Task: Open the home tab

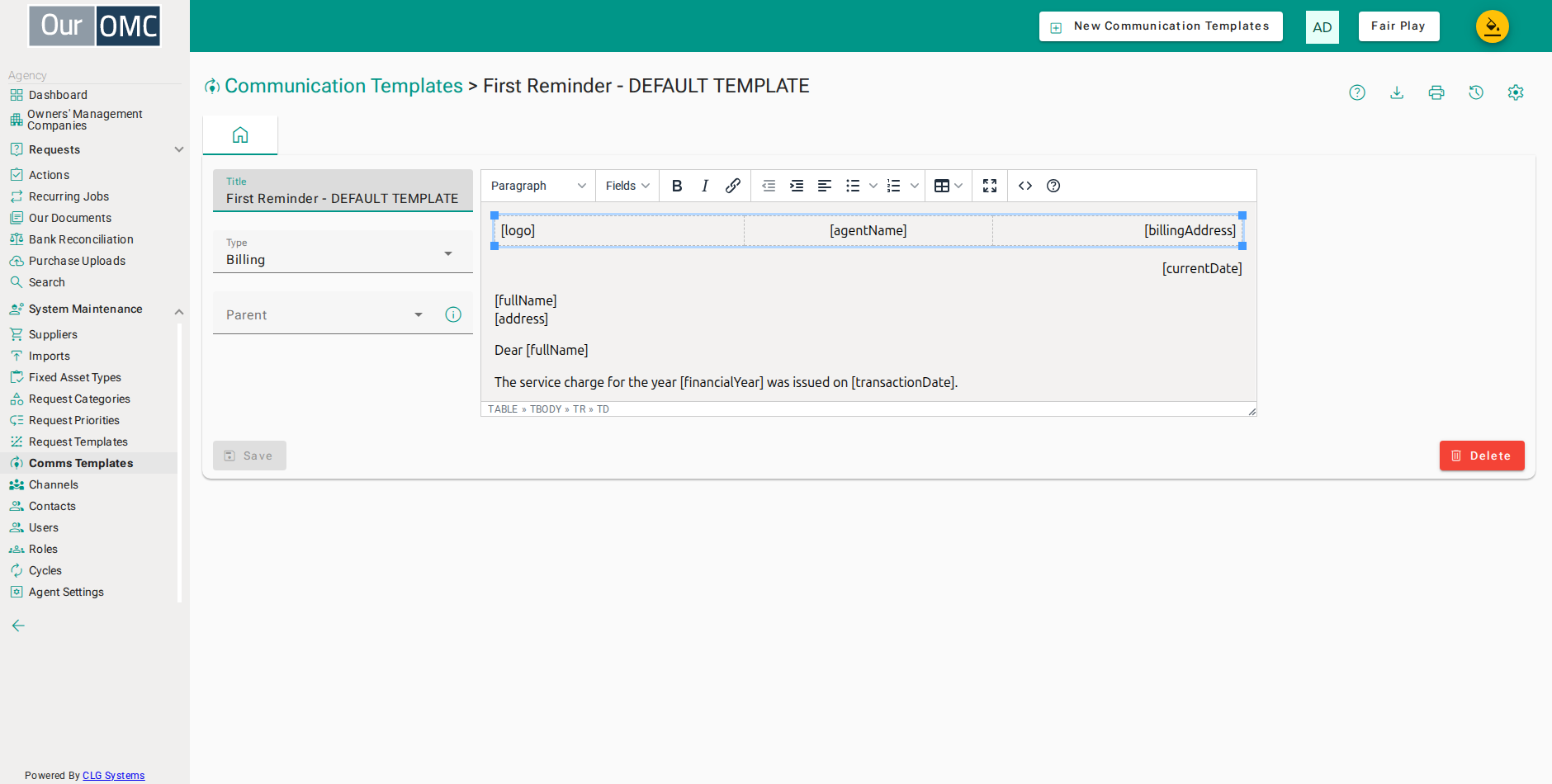Action: [x=240, y=135]
